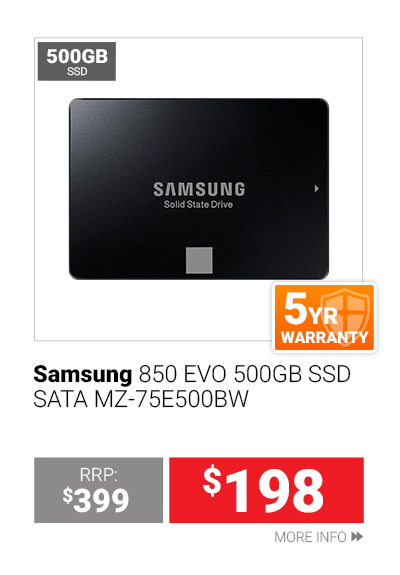The width and height of the screenshot is (400, 575).
Task: Click the WARRANTY word on badge
Action: 324,337
